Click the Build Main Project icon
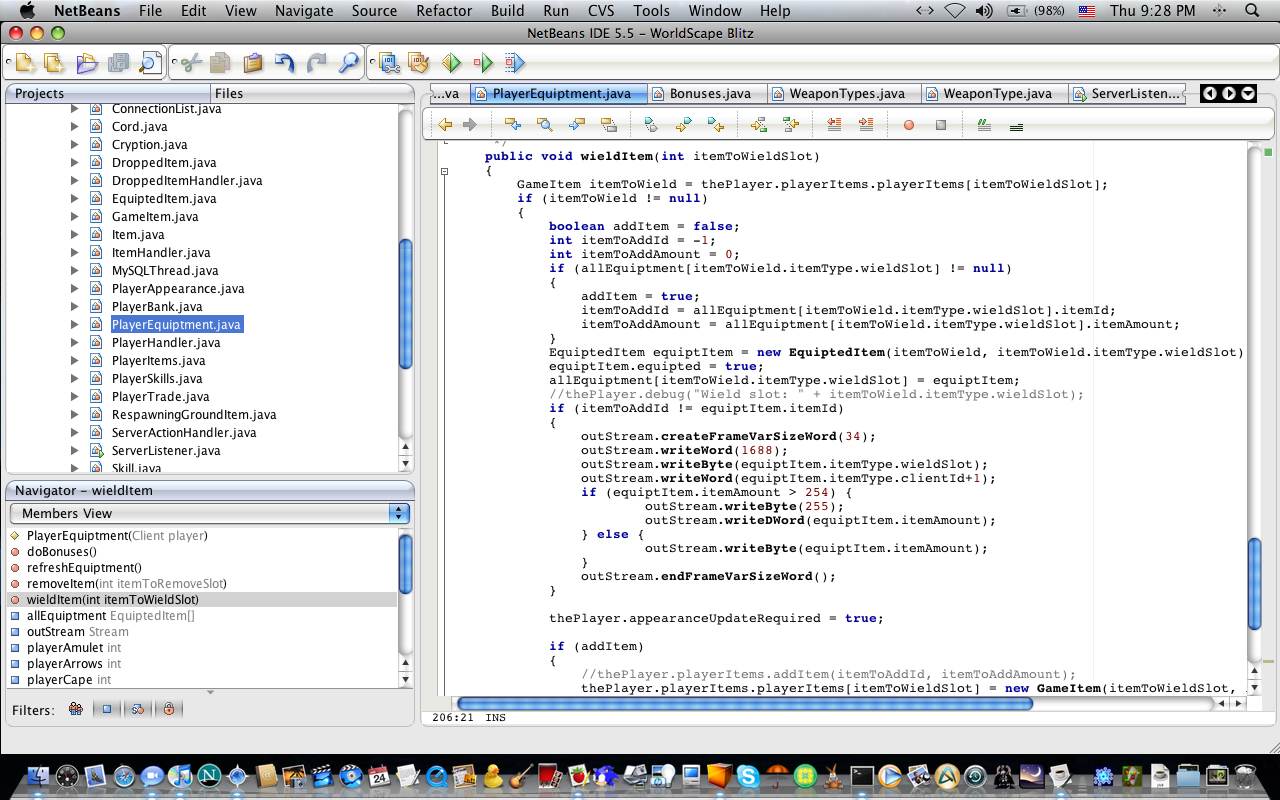 pos(389,63)
